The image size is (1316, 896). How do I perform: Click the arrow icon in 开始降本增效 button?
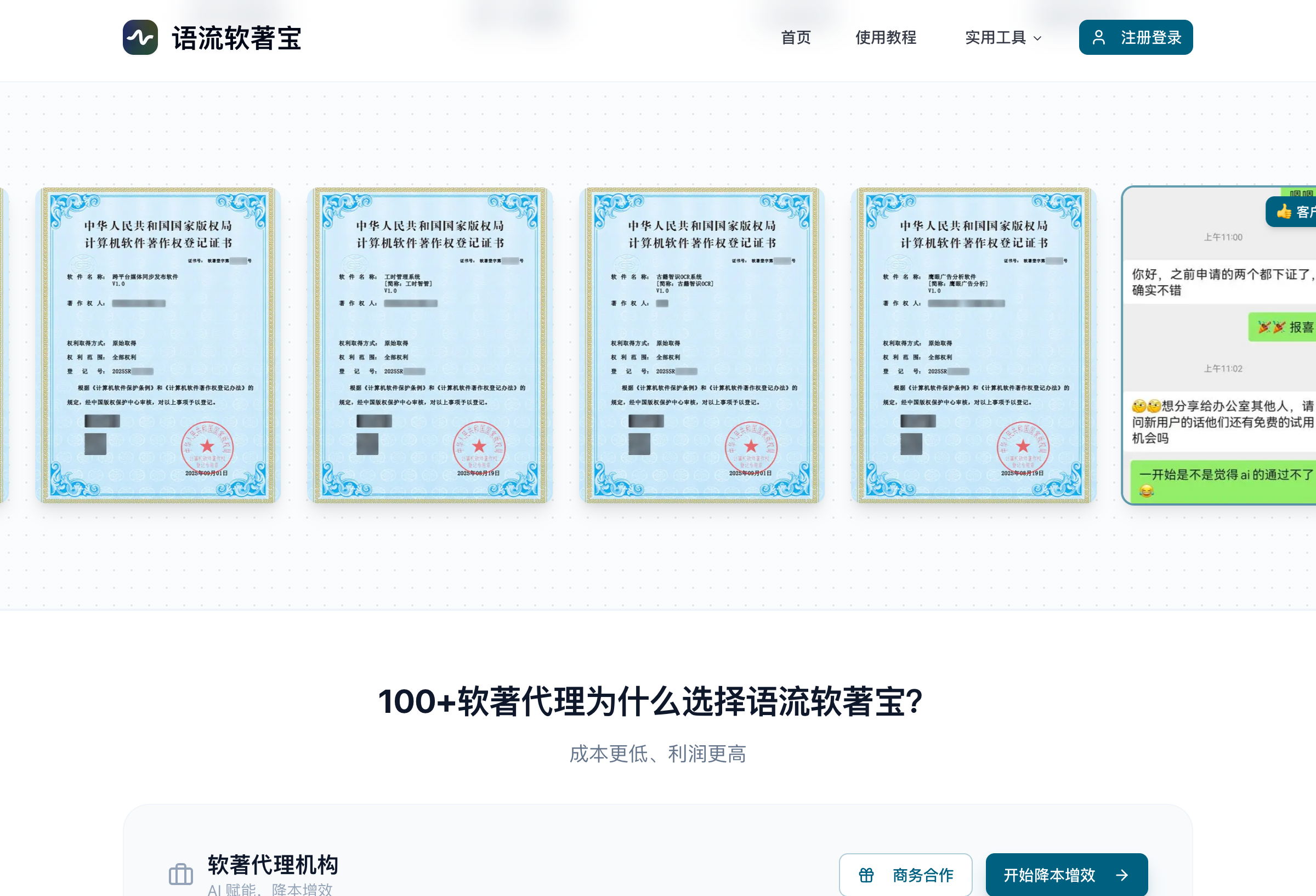(1124, 875)
